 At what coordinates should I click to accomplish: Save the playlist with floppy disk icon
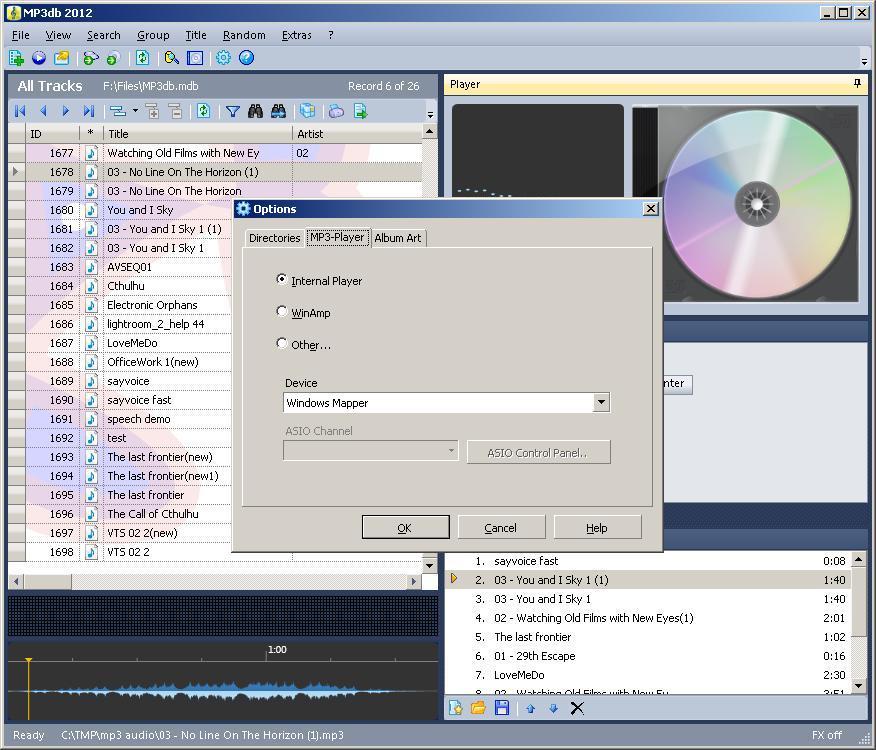pyautogui.click(x=502, y=708)
